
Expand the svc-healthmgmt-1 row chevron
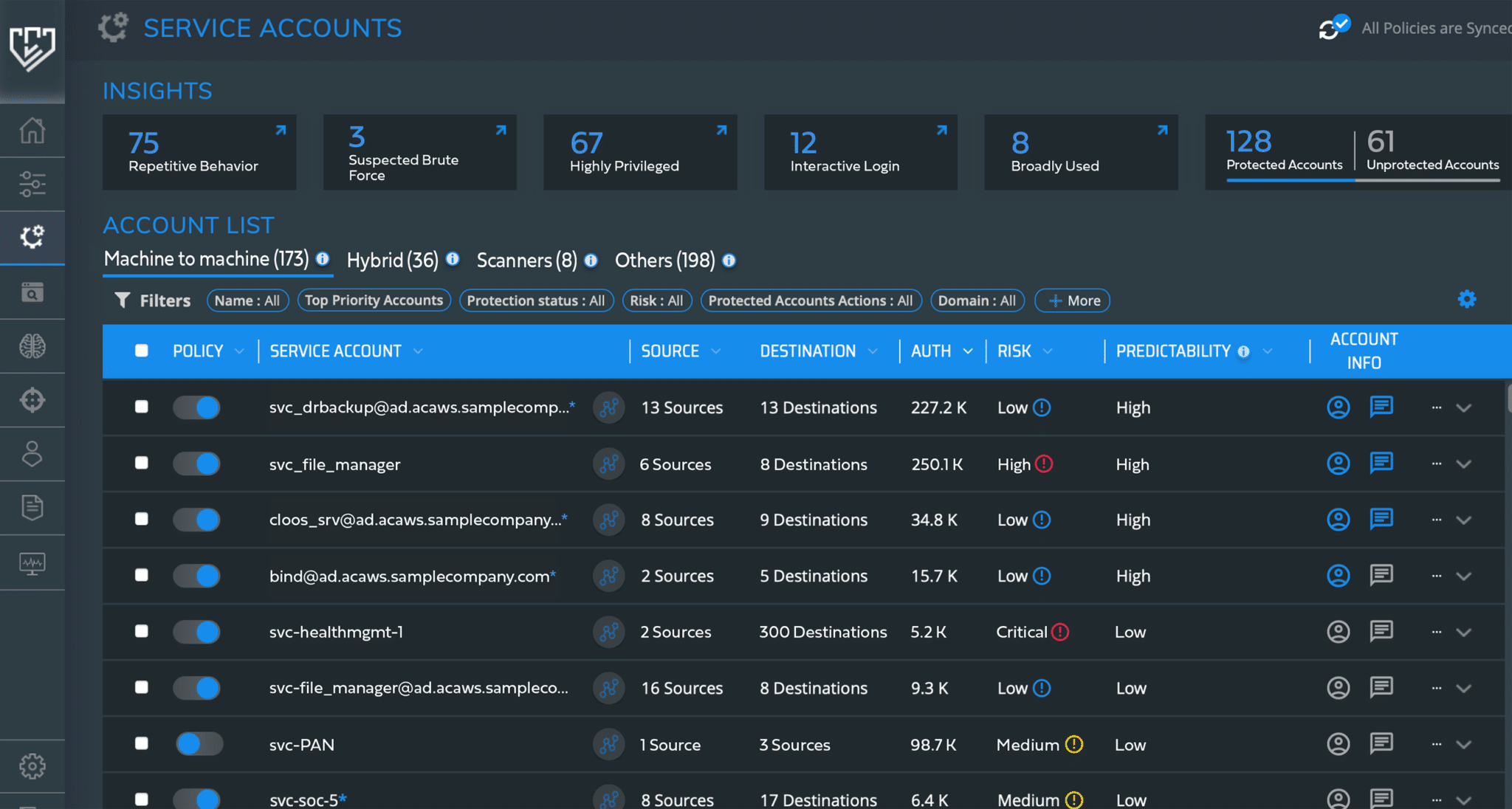coord(1463,633)
